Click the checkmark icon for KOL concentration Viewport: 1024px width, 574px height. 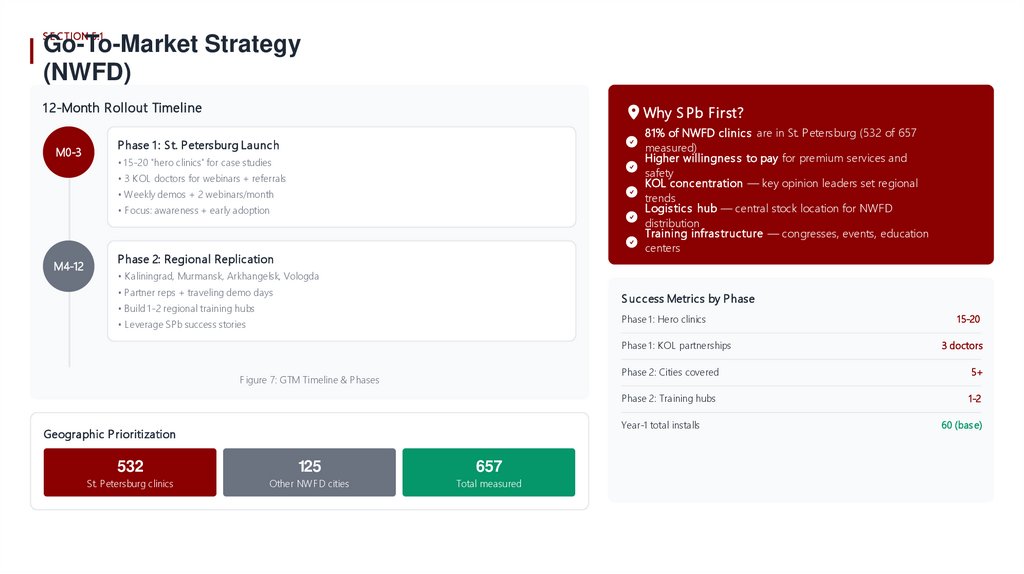click(x=631, y=192)
